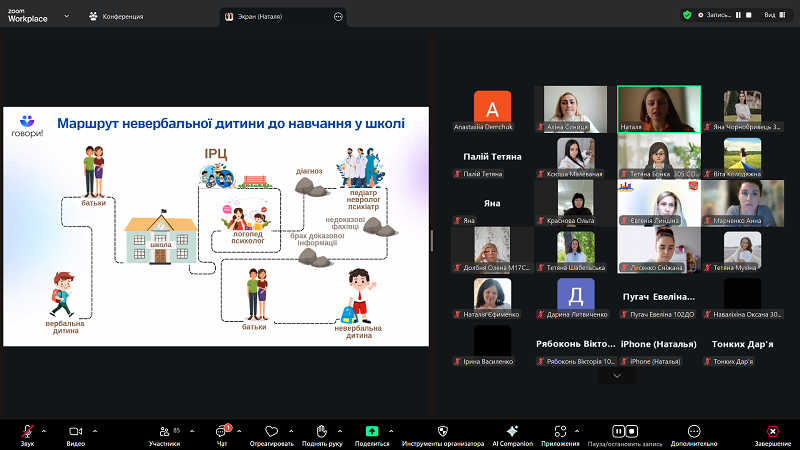This screenshot has height=450, width=800.
Task: Launch the AI Companion assistant
Action: pos(512,430)
